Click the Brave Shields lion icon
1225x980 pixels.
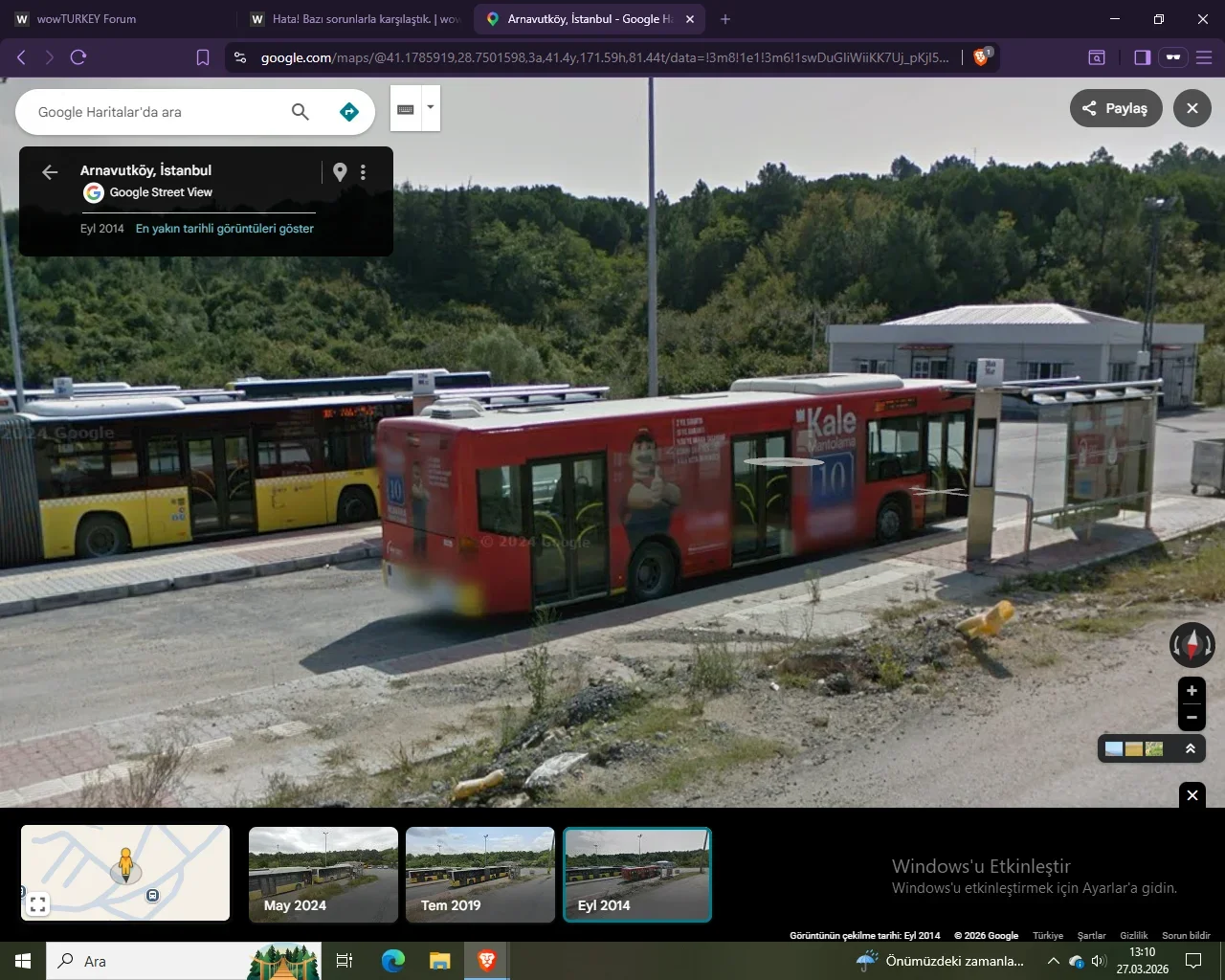click(981, 57)
